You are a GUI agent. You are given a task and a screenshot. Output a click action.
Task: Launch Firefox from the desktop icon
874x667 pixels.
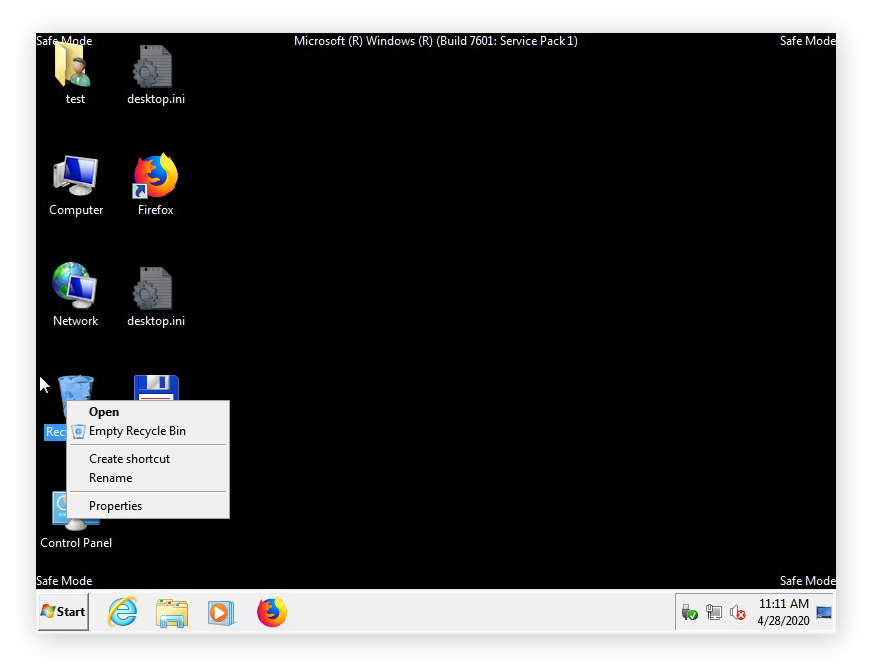(x=155, y=175)
